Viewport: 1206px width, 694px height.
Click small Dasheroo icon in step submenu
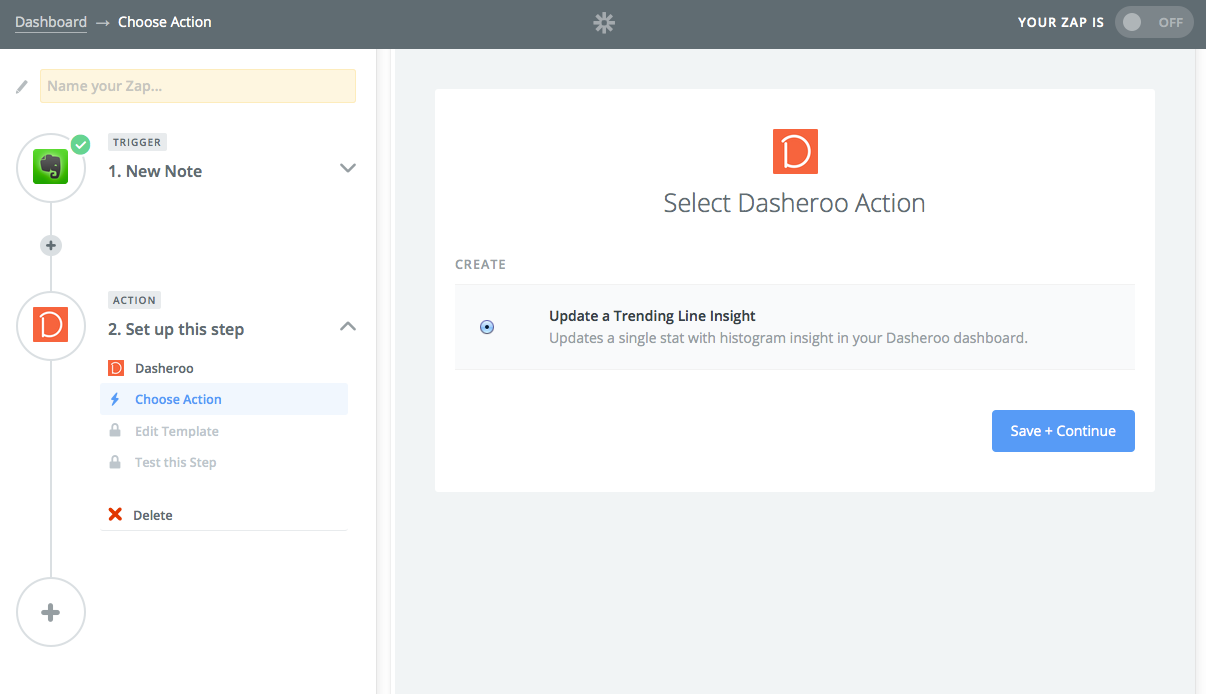[x=116, y=368]
